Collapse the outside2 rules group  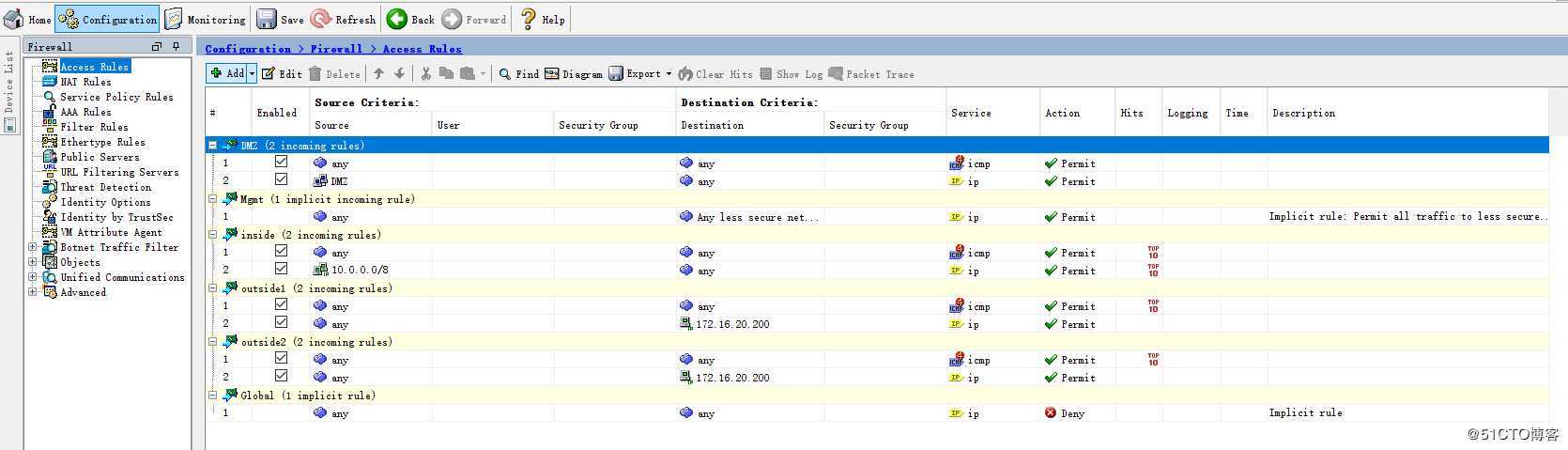coord(212,342)
